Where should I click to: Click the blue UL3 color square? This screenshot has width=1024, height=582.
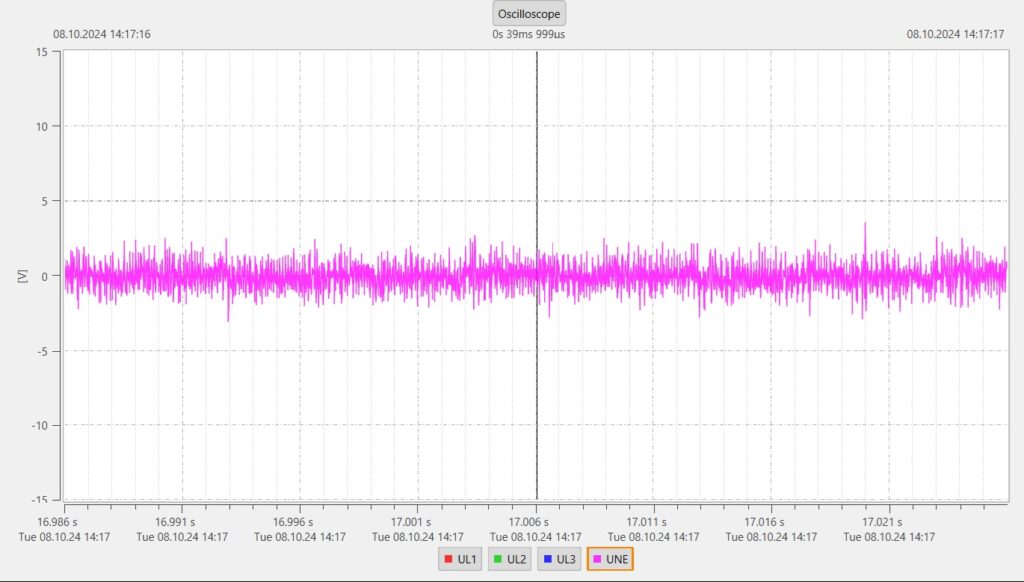(x=547, y=559)
